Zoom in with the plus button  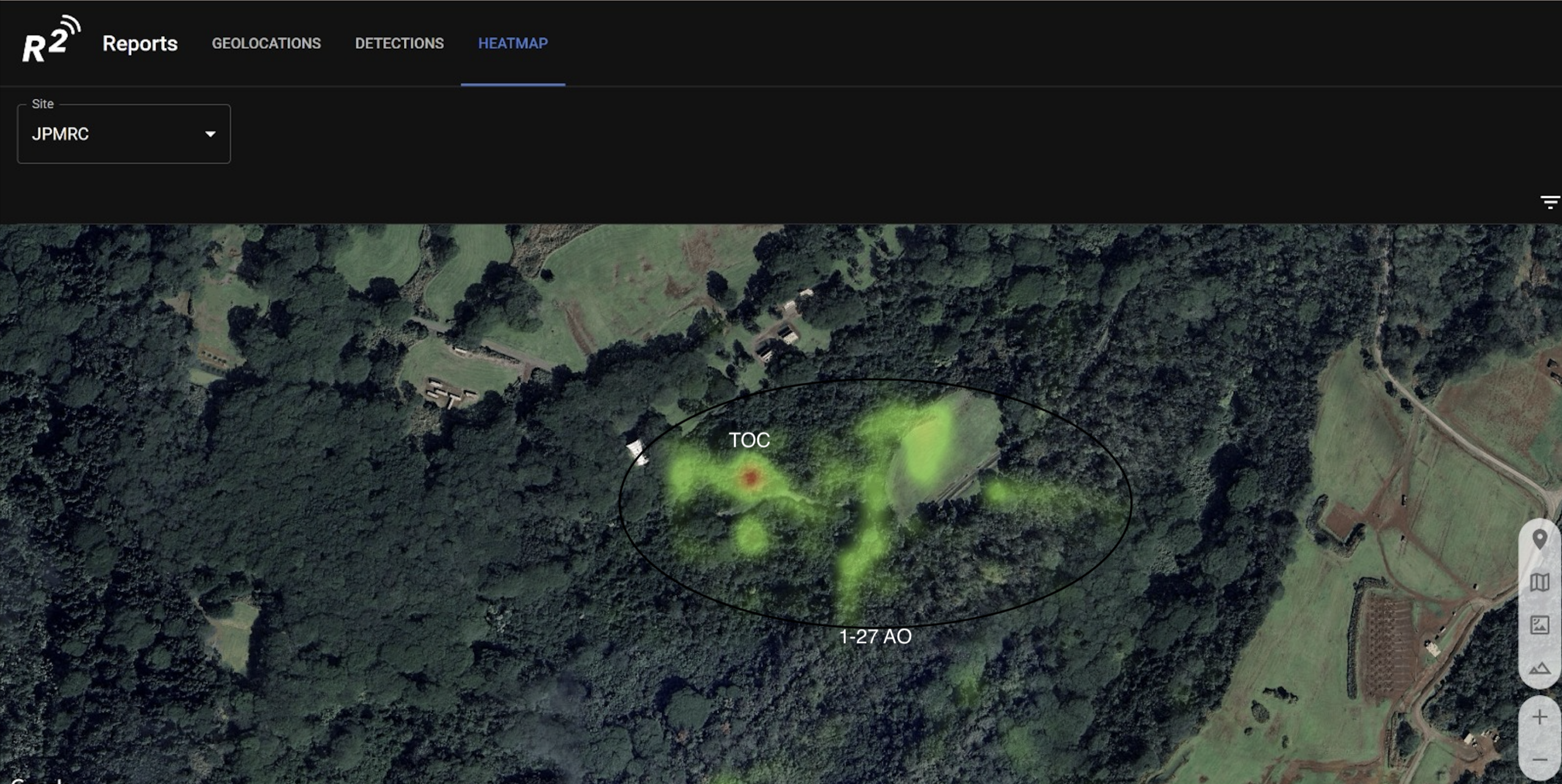[x=1540, y=717]
